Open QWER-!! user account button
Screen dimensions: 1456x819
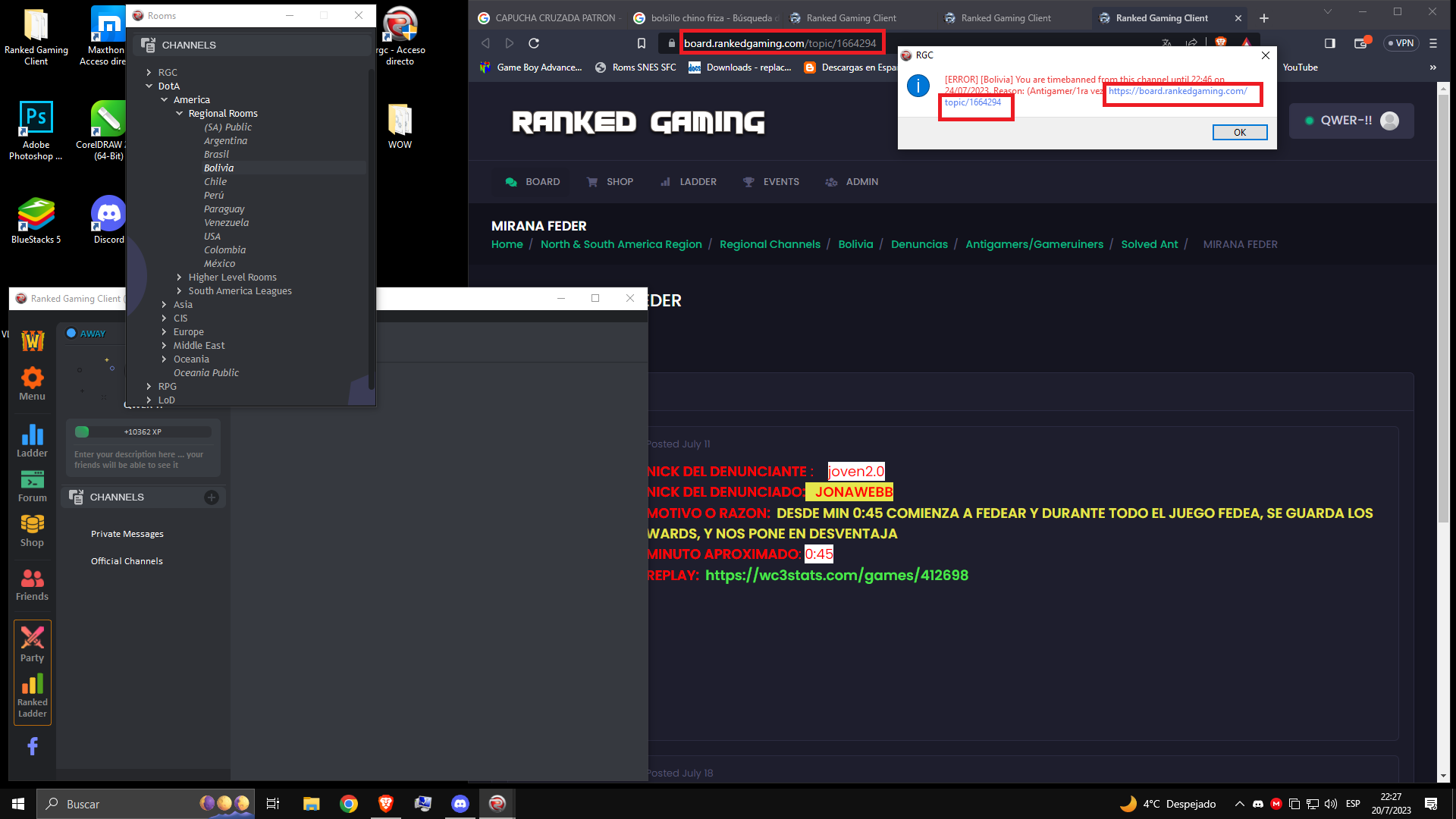1351,121
